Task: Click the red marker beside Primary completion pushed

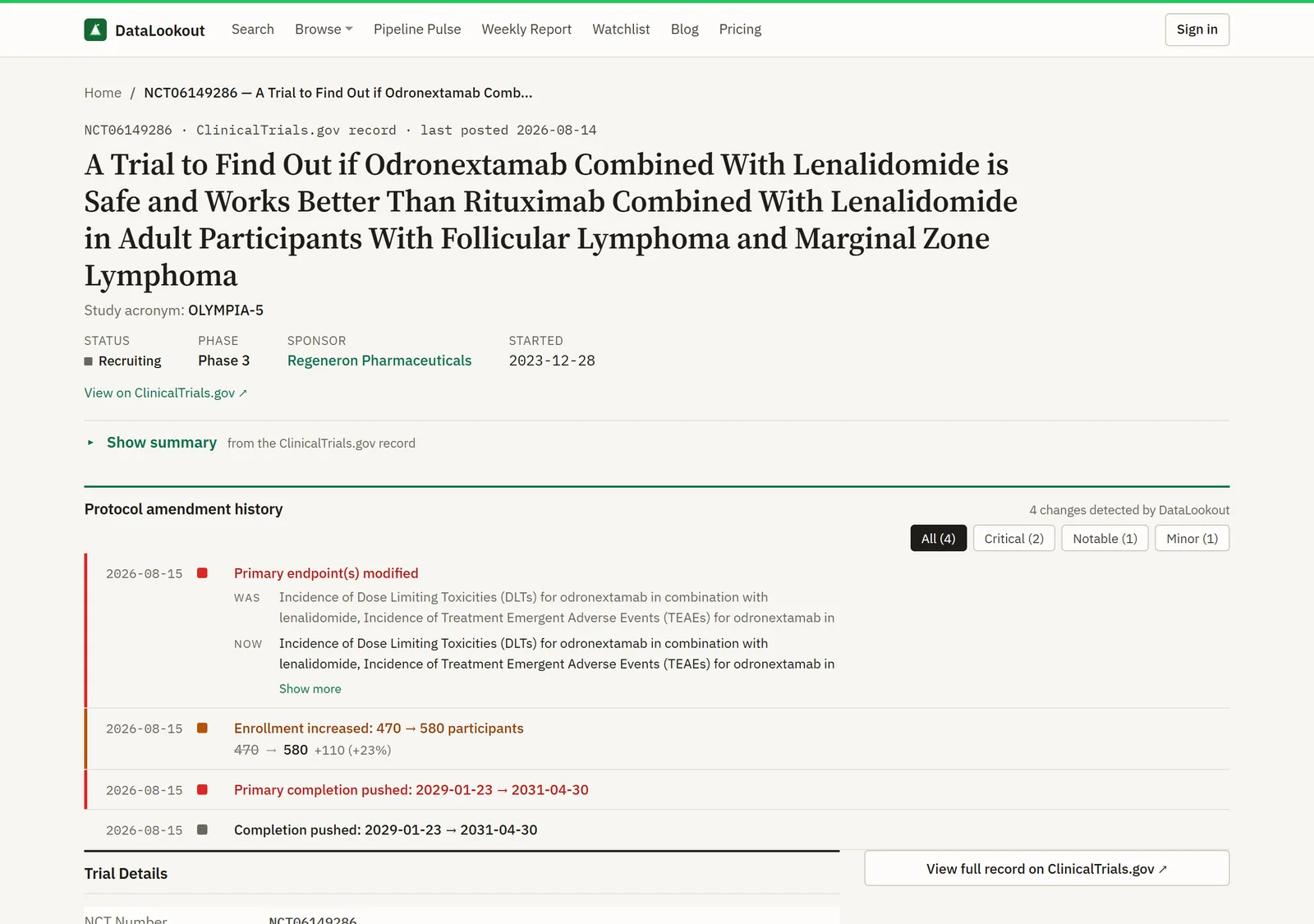Action: pyautogui.click(x=202, y=790)
